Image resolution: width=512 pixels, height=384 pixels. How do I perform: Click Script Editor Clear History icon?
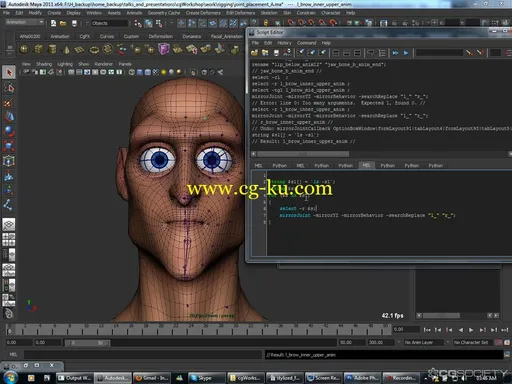[x=301, y=53]
